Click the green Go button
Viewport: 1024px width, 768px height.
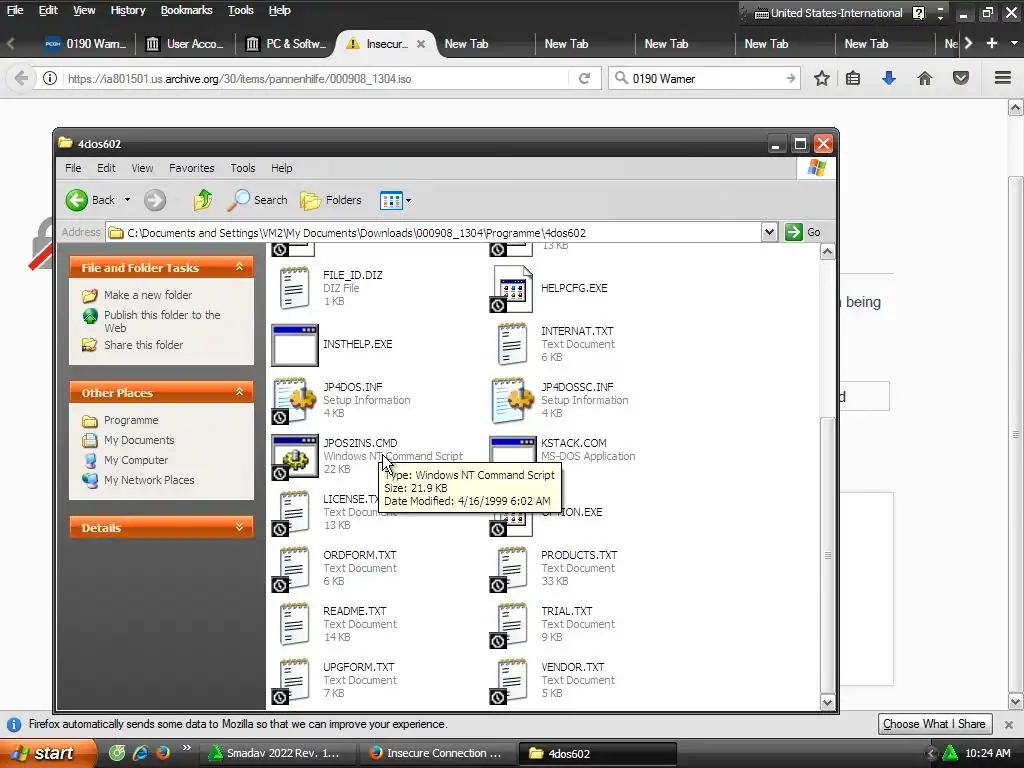[x=803, y=232]
